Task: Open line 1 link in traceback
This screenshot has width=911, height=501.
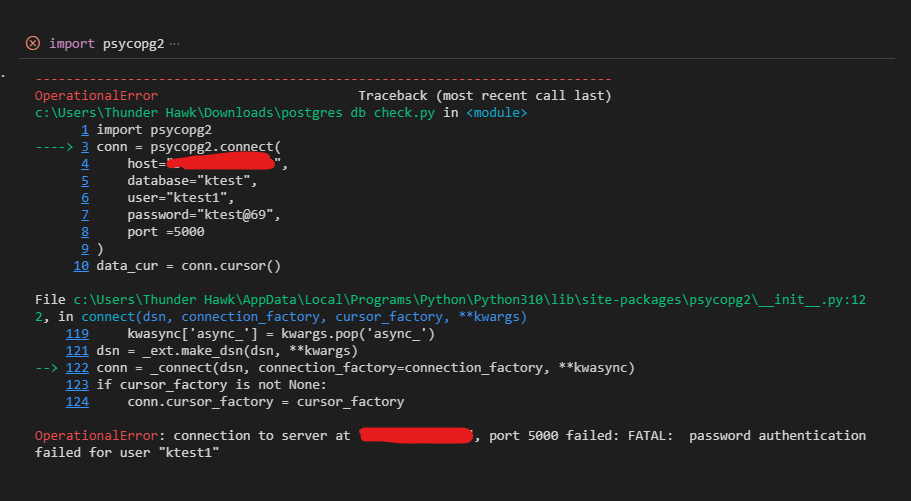Action: click(x=85, y=130)
